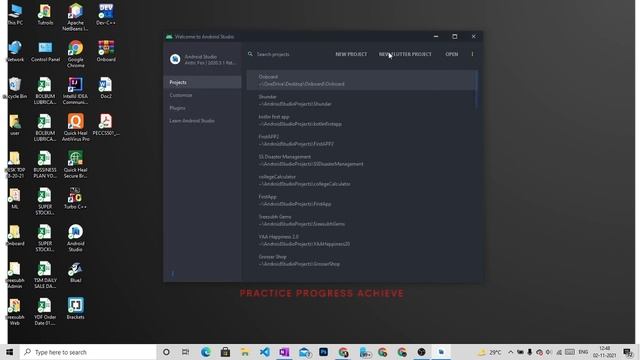This screenshot has height=360, width=640.
Task: Open the three-dot more options menu
Action: [x=472, y=54]
